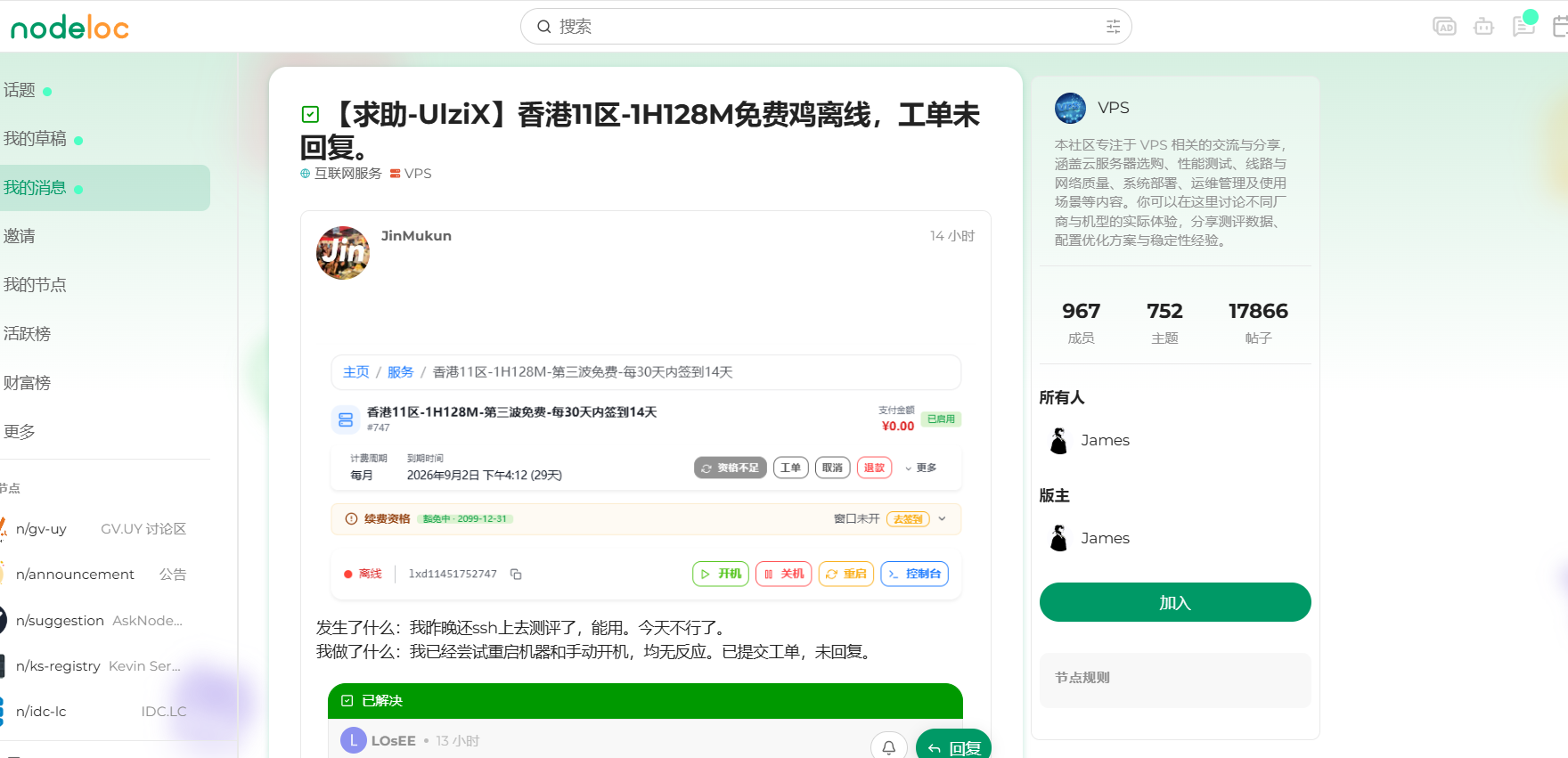1568x758 pixels.
Task: Click the 加入 join button
Action: pos(1175,602)
